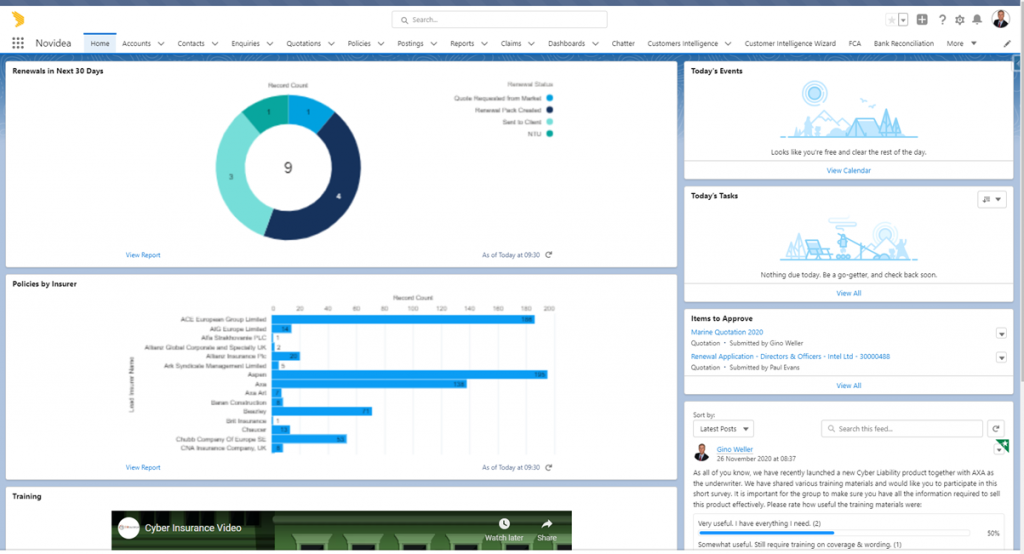Viewport: 1024px width, 554px height.
Task: Expand the Quotations tab chevron
Action: [x=331, y=44]
